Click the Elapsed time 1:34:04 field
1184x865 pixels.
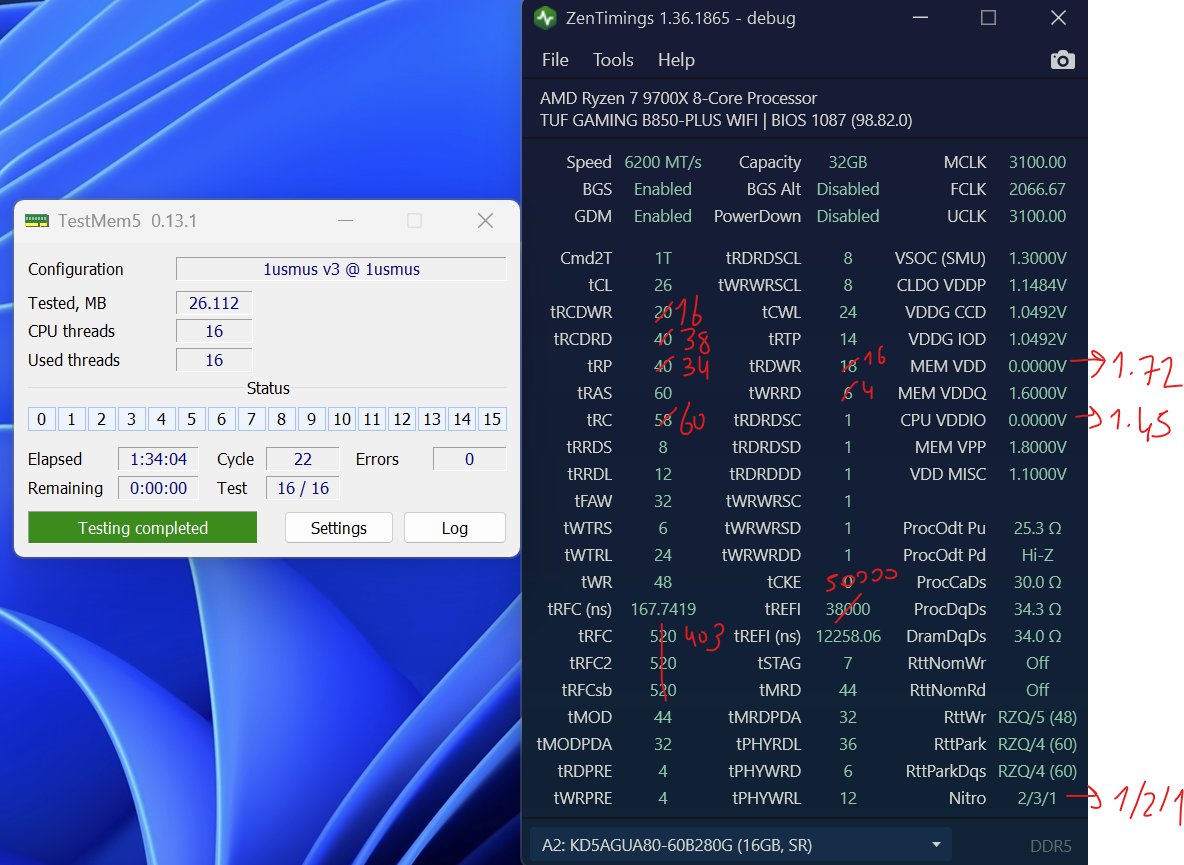click(158, 459)
